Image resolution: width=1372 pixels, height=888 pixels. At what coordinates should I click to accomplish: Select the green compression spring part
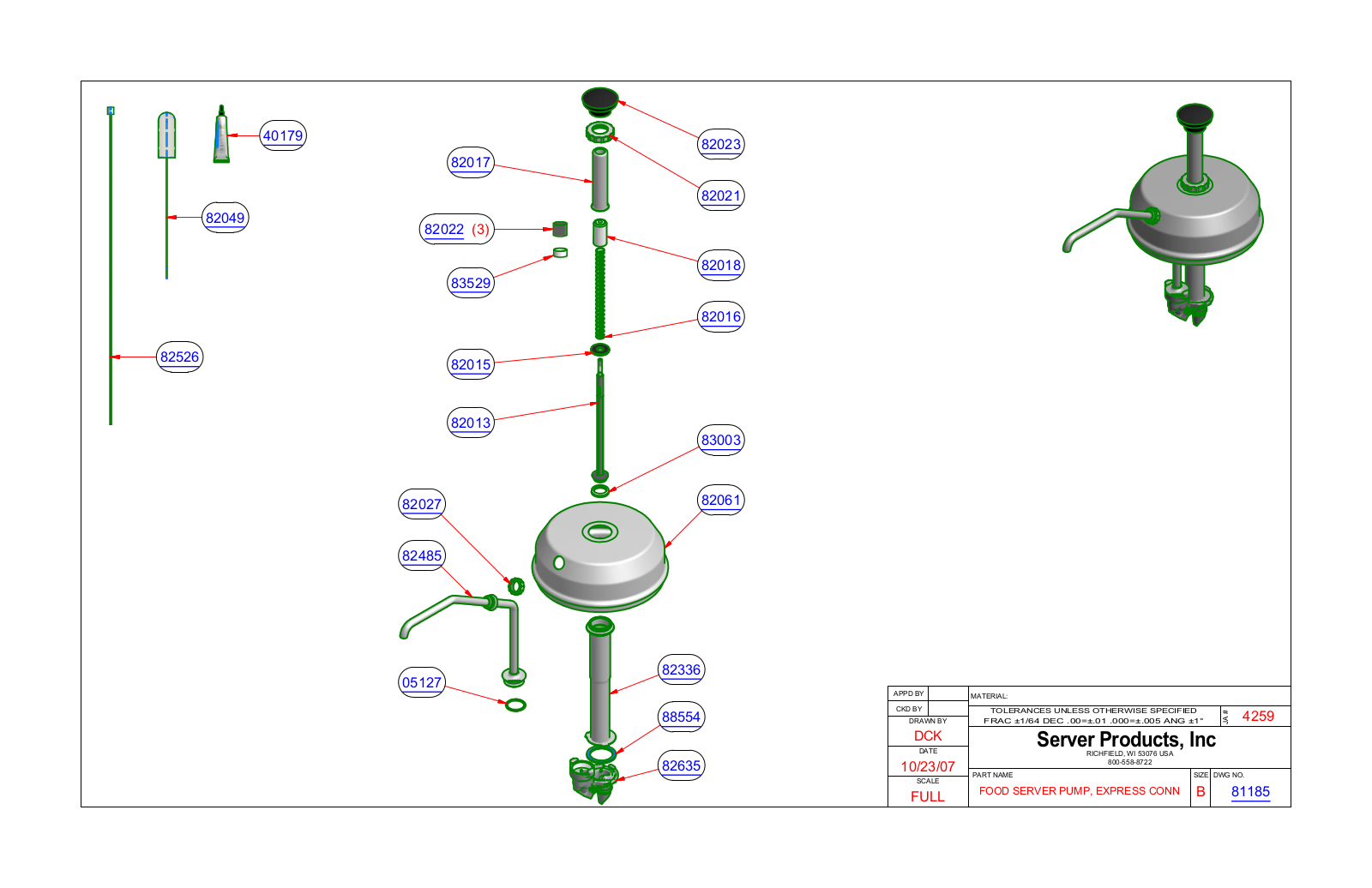click(600, 294)
